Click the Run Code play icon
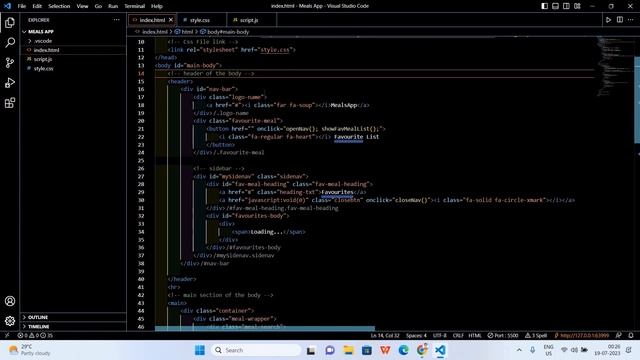 pos(608,20)
